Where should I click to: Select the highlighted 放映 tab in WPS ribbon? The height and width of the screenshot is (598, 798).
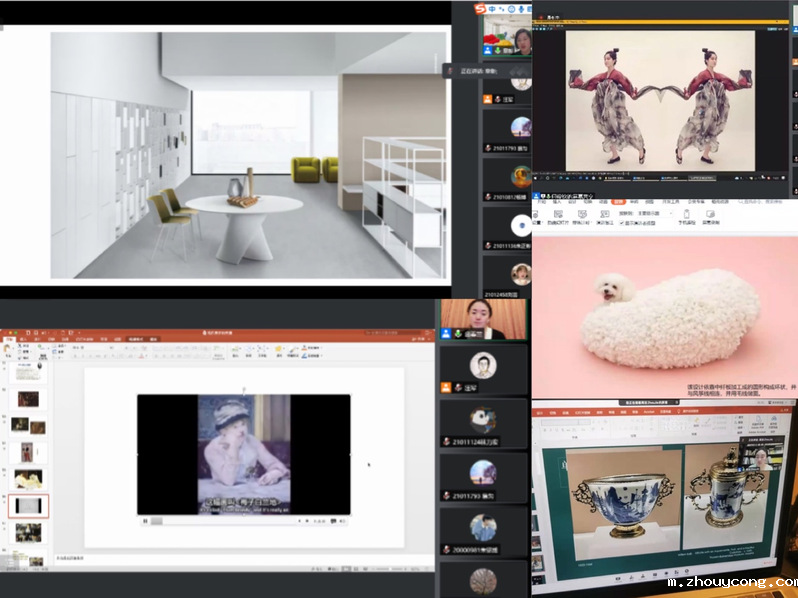point(618,202)
